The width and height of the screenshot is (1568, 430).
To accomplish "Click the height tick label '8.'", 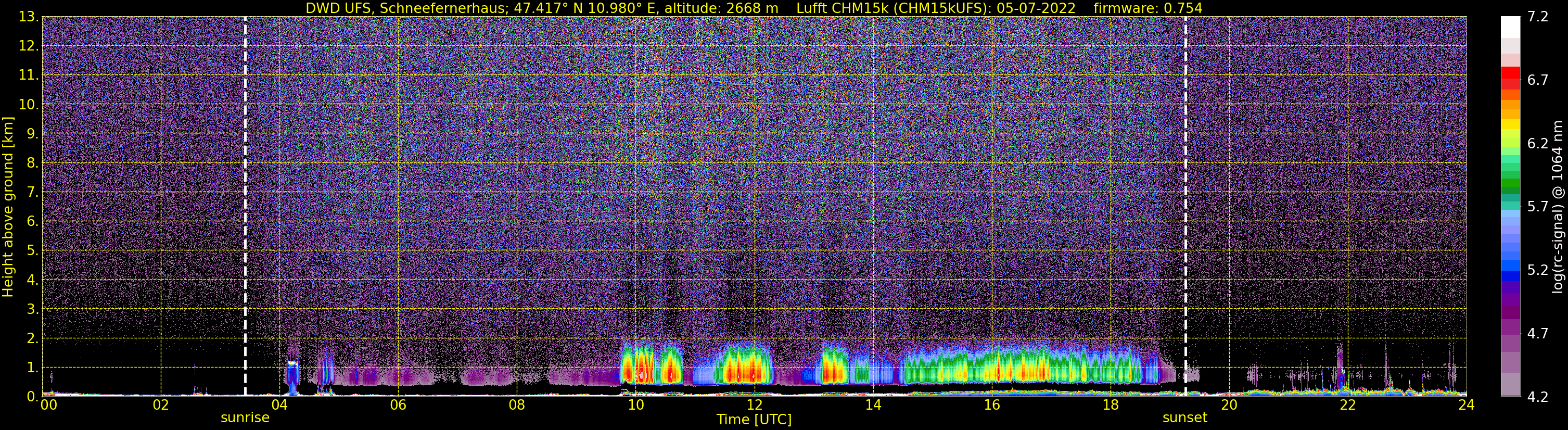I will [33, 162].
